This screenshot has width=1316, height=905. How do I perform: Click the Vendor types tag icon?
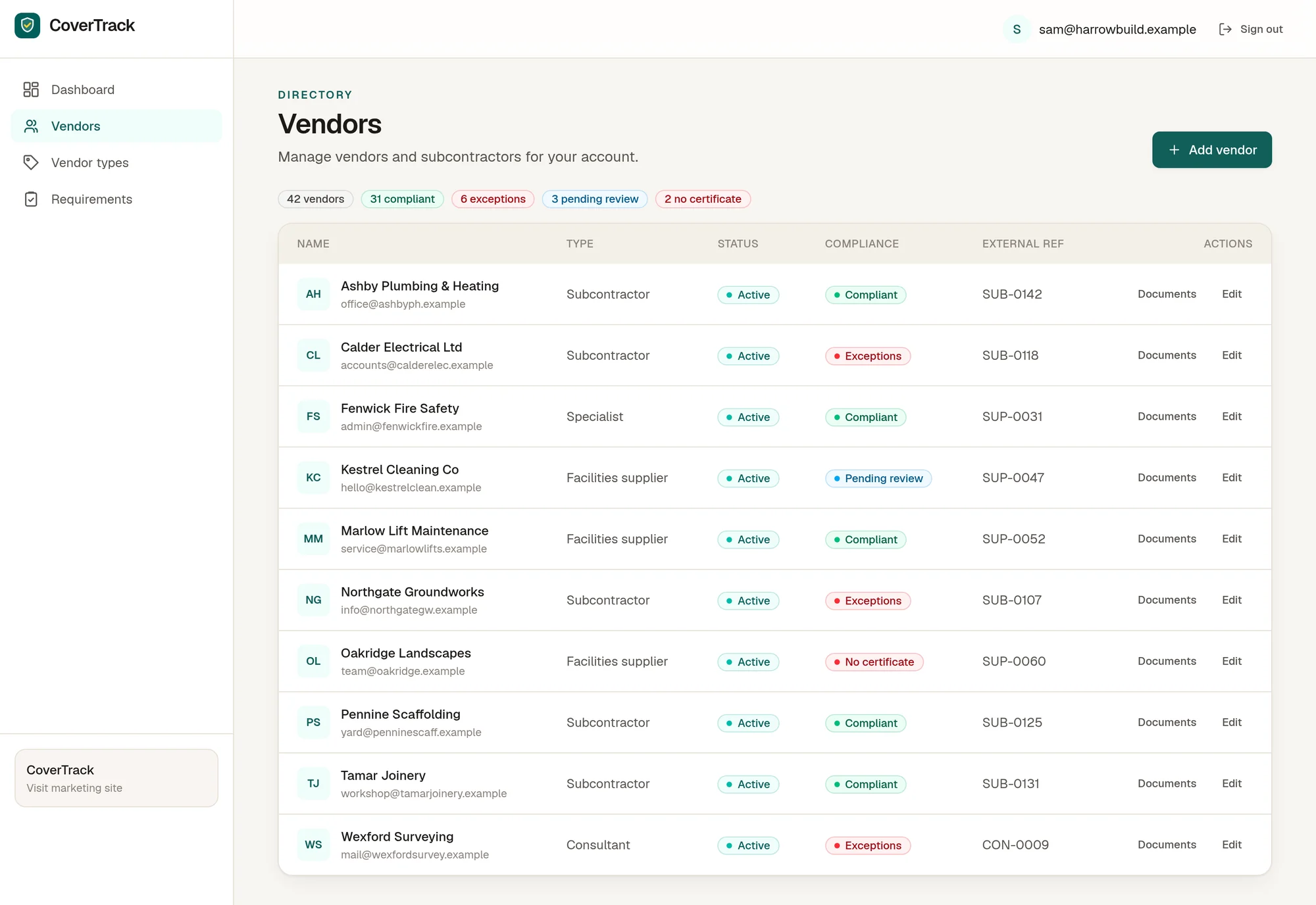coord(31,162)
